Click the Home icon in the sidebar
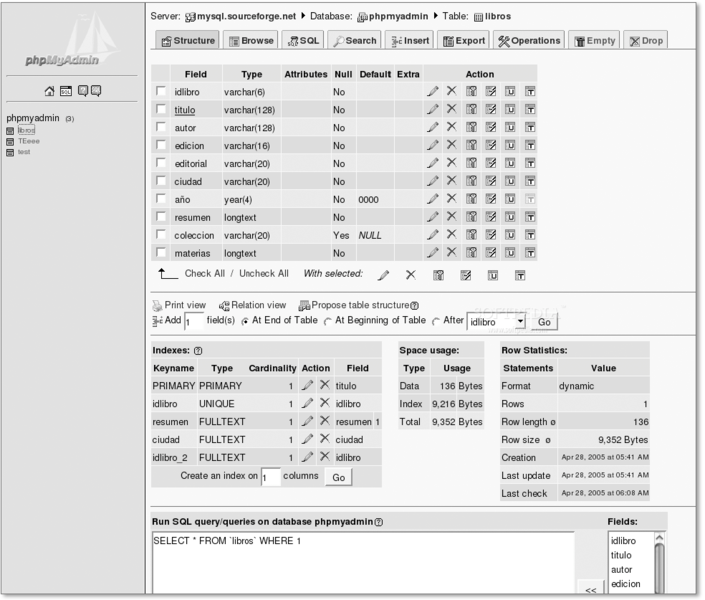The width and height of the screenshot is (705, 600). click(47, 92)
